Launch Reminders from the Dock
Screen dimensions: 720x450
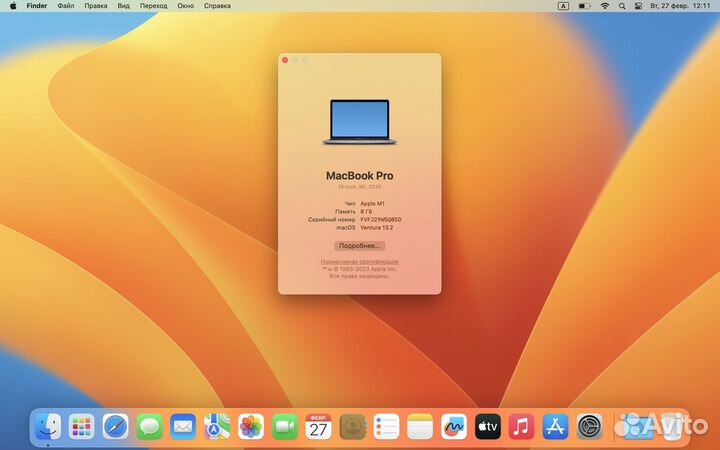click(386, 427)
